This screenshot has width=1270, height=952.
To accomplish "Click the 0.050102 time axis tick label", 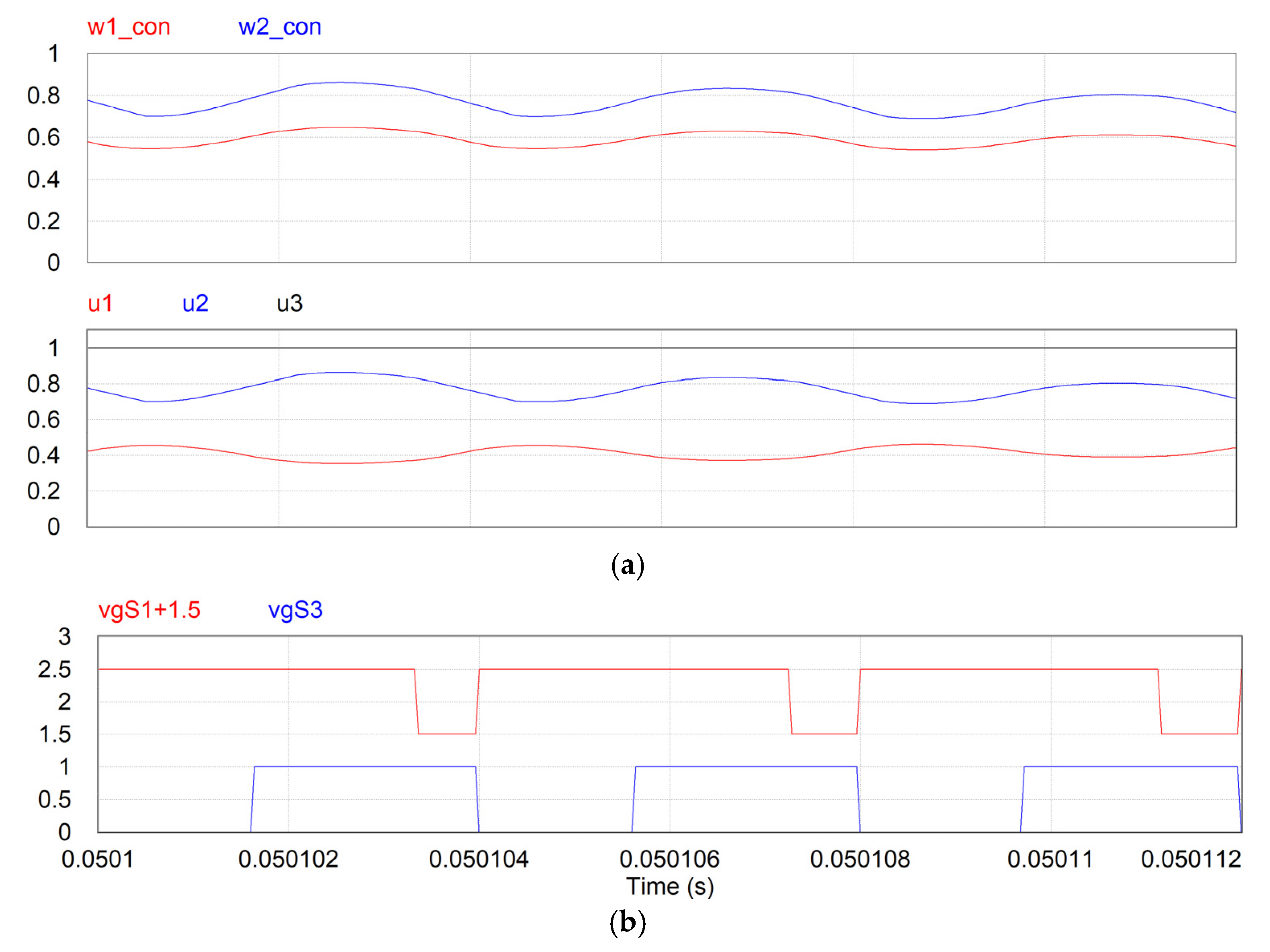I will 288,860.
